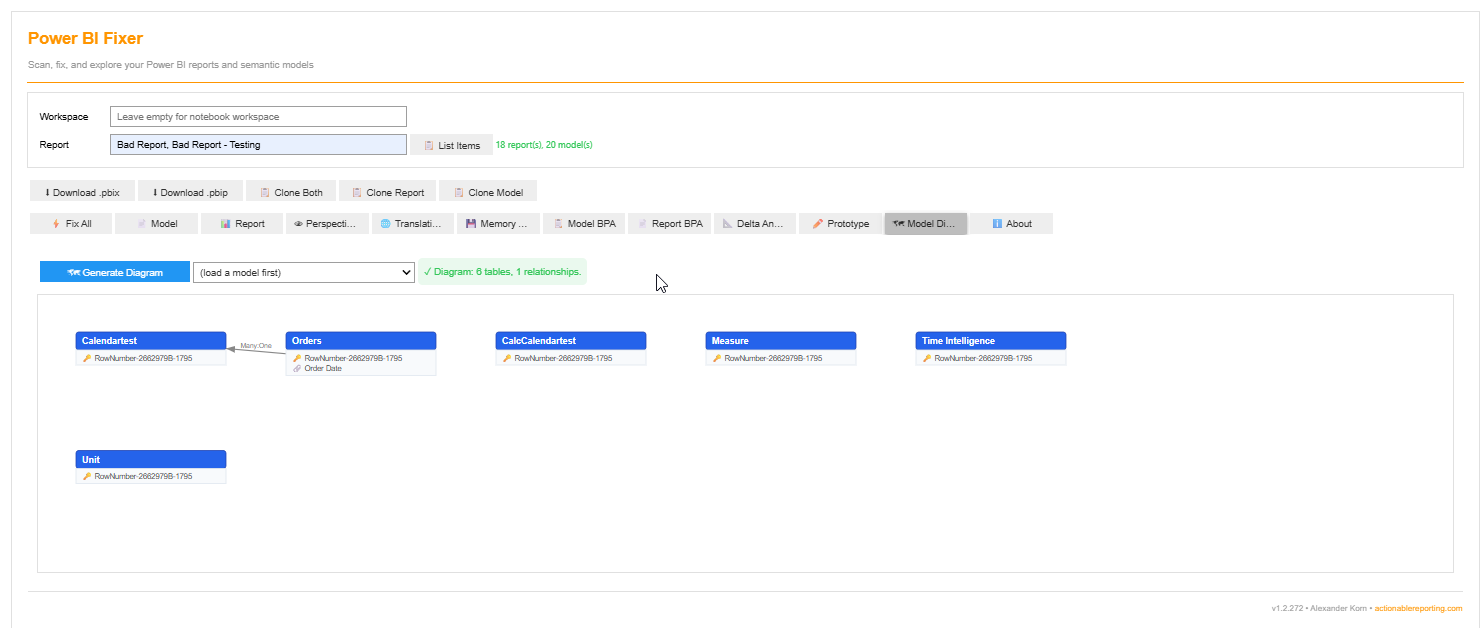Image resolution: width=1484 pixels, height=628 pixels.
Task: Click the Fix All lightning tab
Action: (71, 224)
